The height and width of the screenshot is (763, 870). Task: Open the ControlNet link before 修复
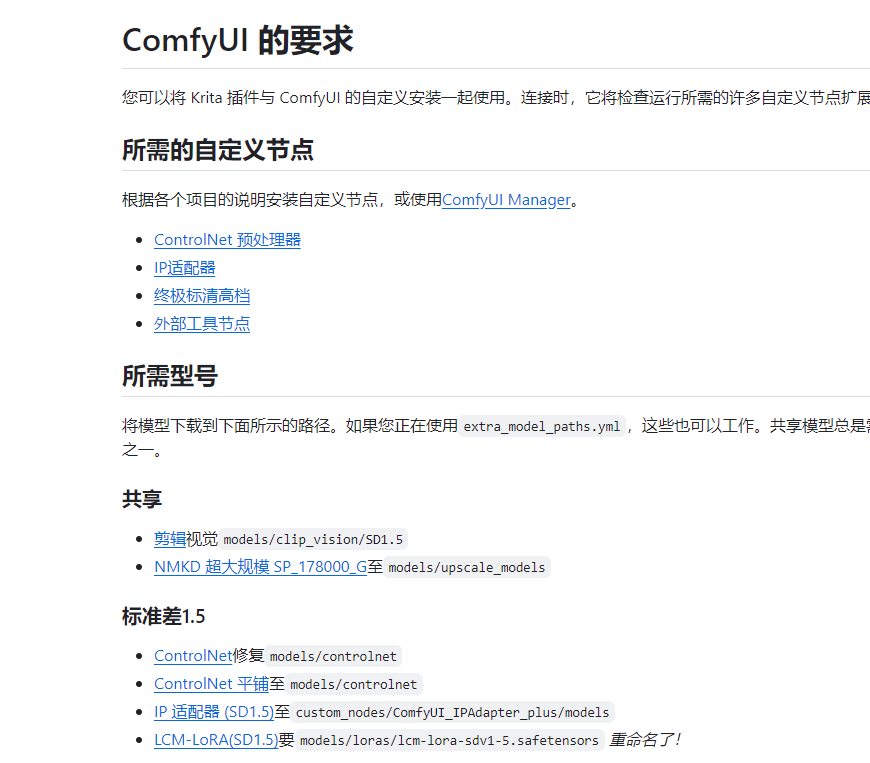click(193, 656)
